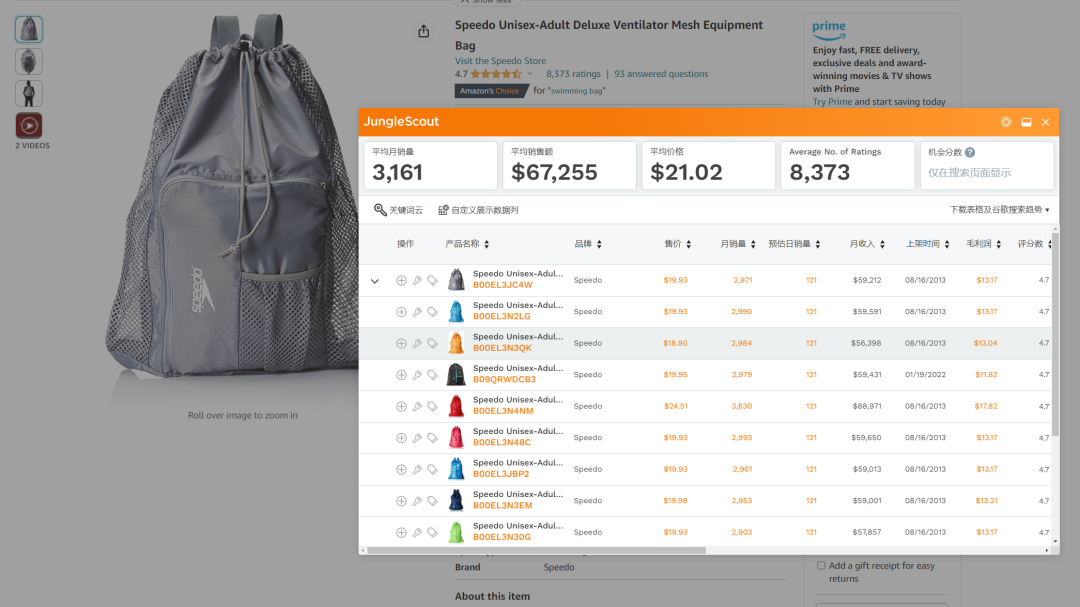The width and height of the screenshot is (1080, 607).
Task: Click pin icon for row B00EL3JC4W
Action: pyautogui.click(x=417, y=280)
